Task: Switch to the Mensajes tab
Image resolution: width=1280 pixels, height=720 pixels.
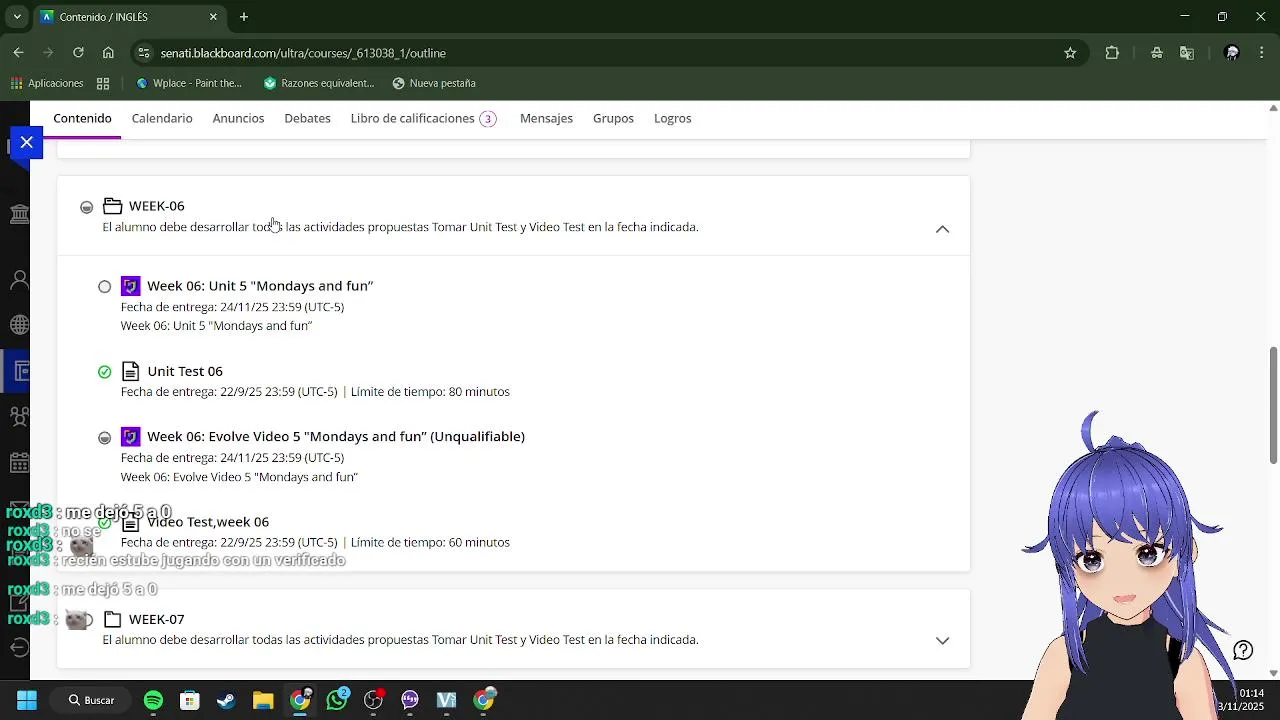Action: (546, 118)
